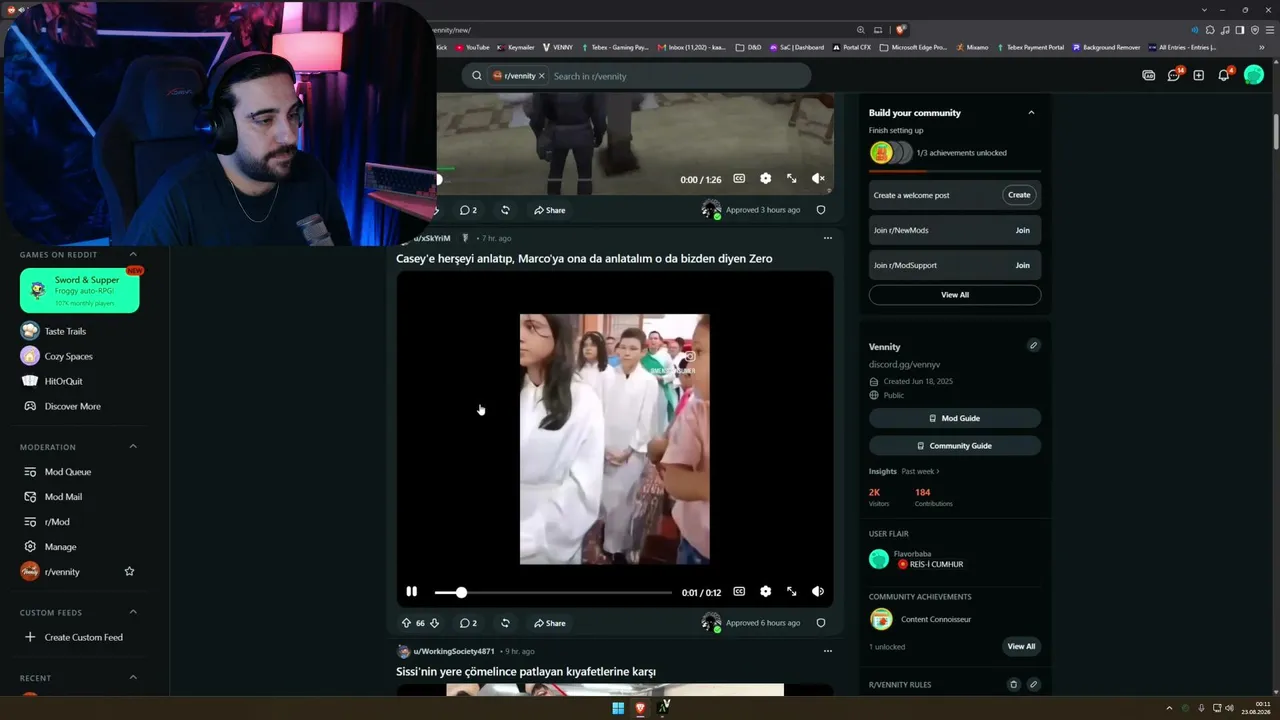
Task: Open comments on post approved 3 hours ago
Action: (x=468, y=210)
